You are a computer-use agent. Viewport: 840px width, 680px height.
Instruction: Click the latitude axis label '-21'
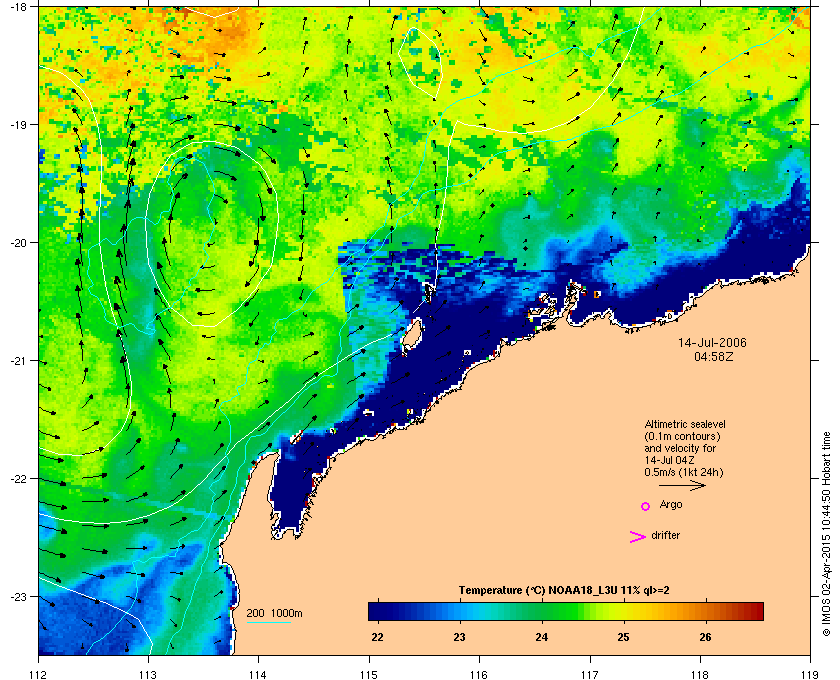point(19,361)
